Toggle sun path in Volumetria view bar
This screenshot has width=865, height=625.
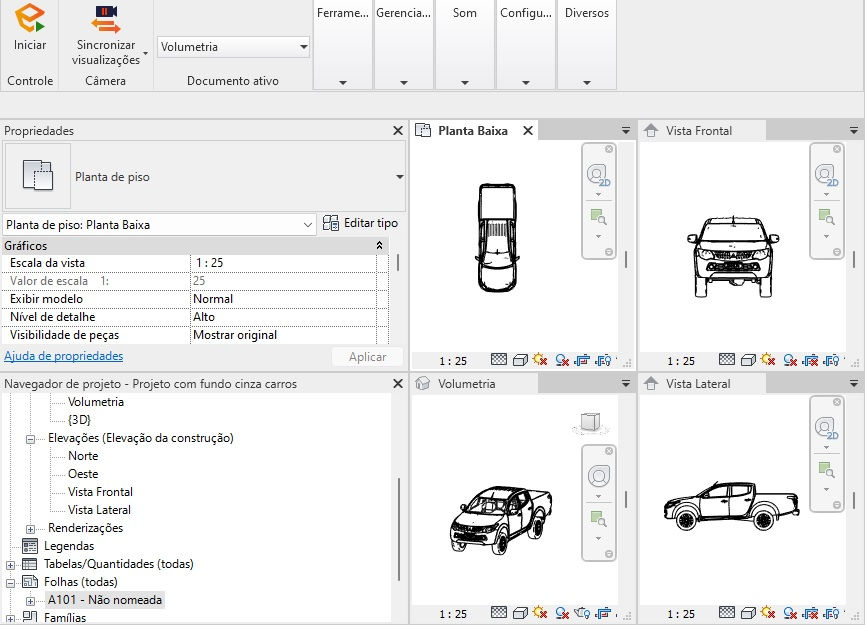click(540, 612)
